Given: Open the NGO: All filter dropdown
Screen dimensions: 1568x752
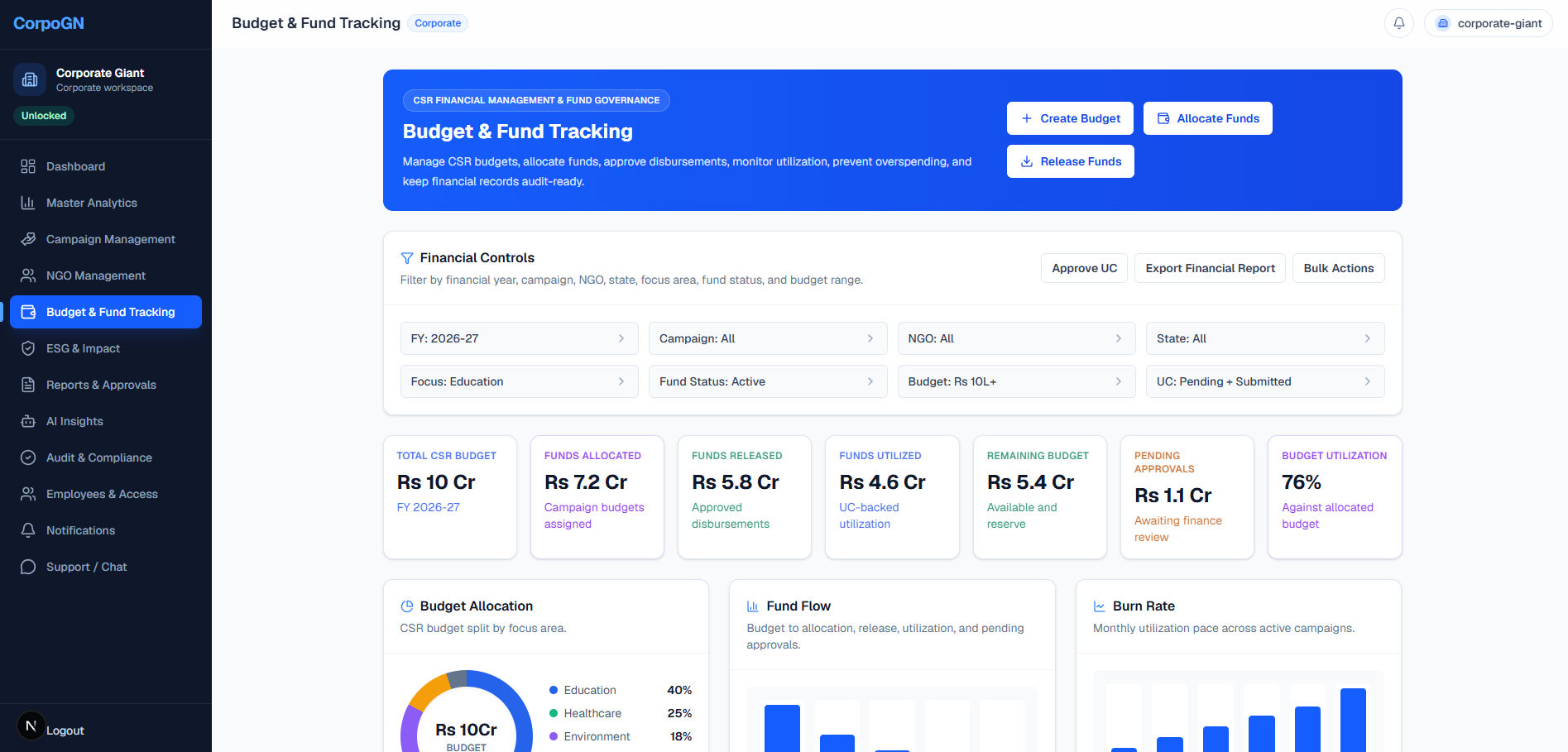Looking at the screenshot, I should point(1017,338).
